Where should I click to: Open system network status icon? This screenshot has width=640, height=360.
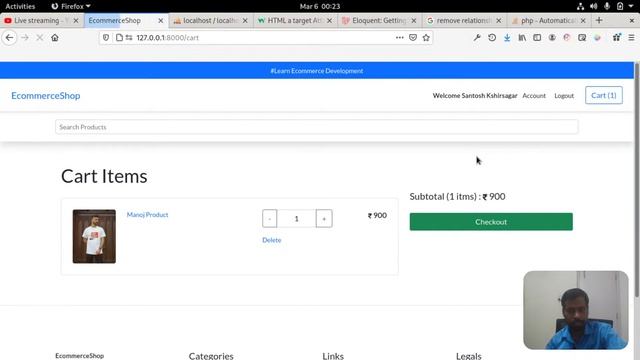(x=580, y=6)
